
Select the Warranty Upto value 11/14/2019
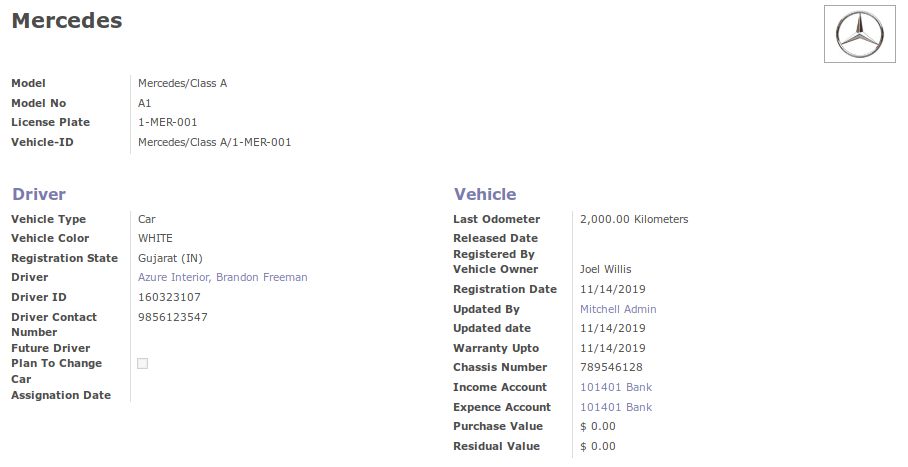(613, 348)
